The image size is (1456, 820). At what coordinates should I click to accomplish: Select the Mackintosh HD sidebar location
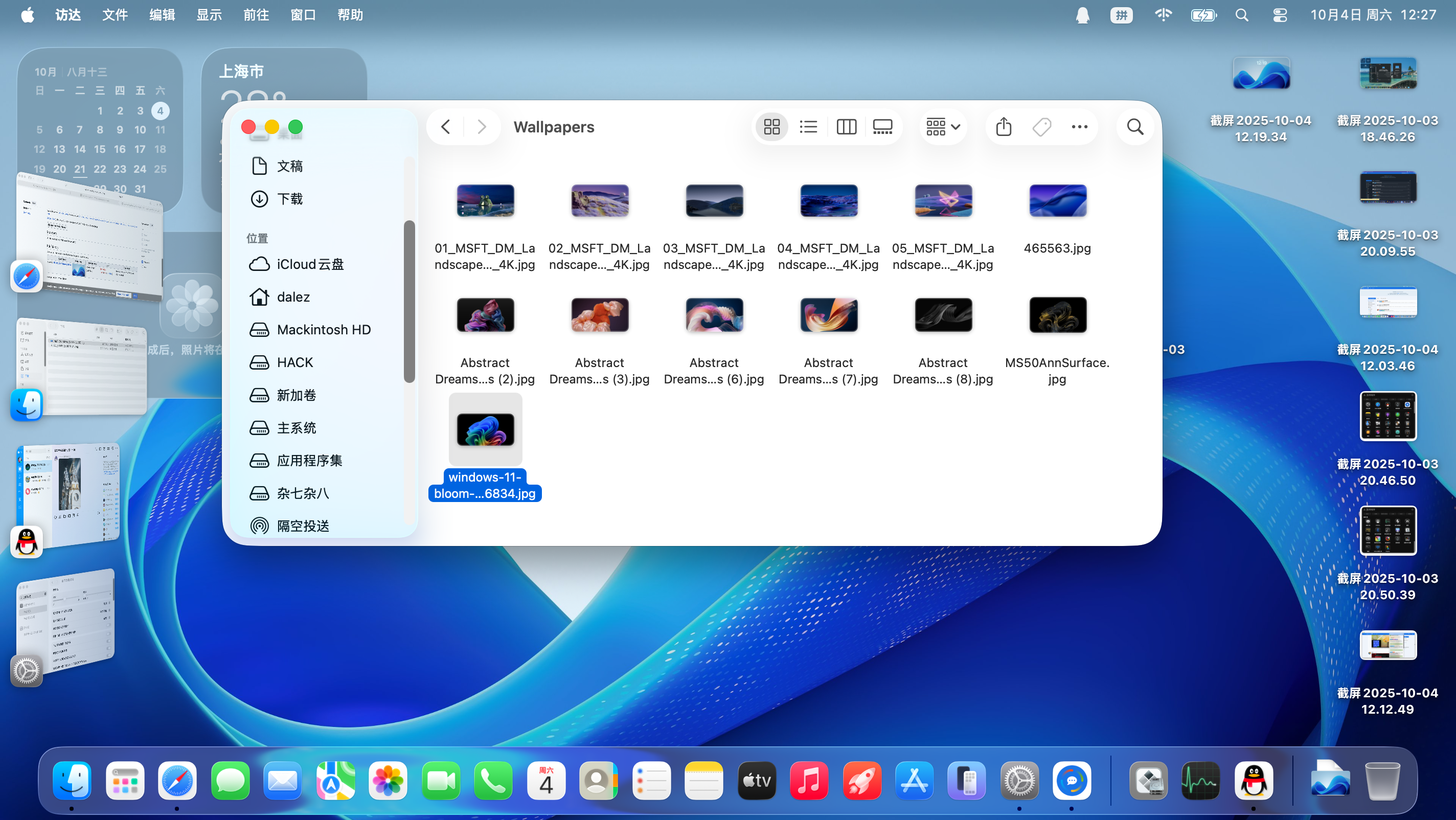point(323,329)
